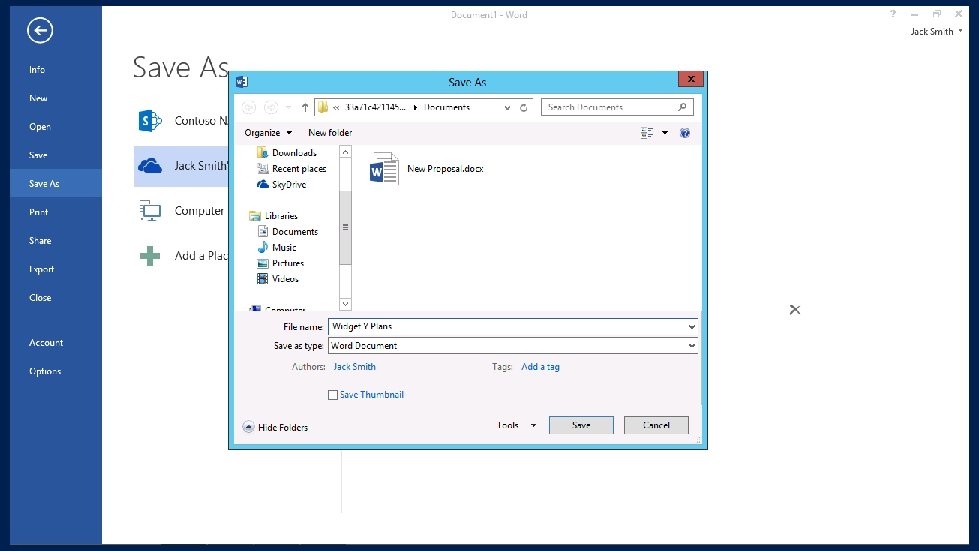Click the Word icon in the dialog title bar
Viewport: 979px width, 551px height.
pos(242,82)
